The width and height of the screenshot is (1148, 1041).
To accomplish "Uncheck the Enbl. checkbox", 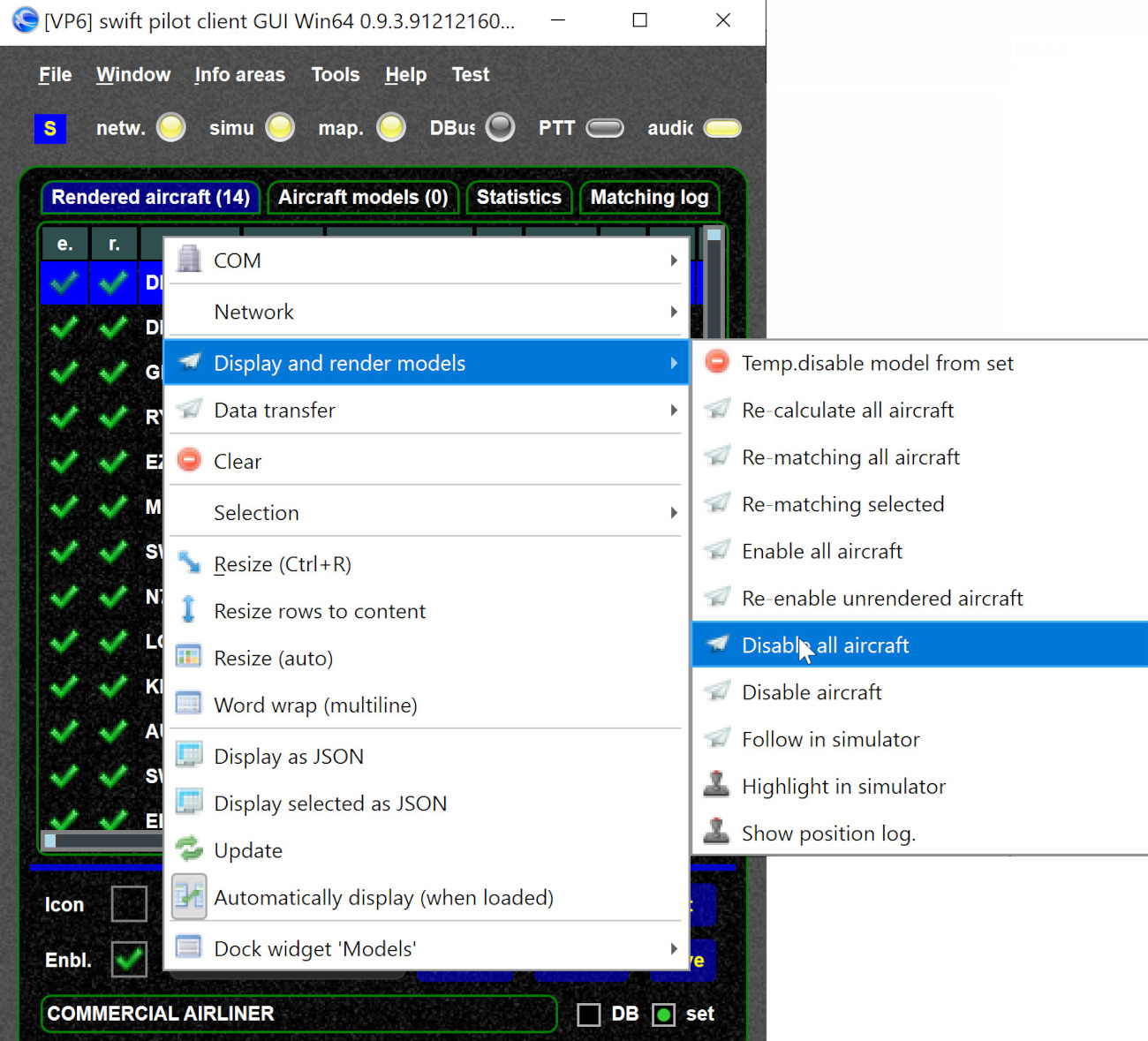I will (x=129, y=960).
